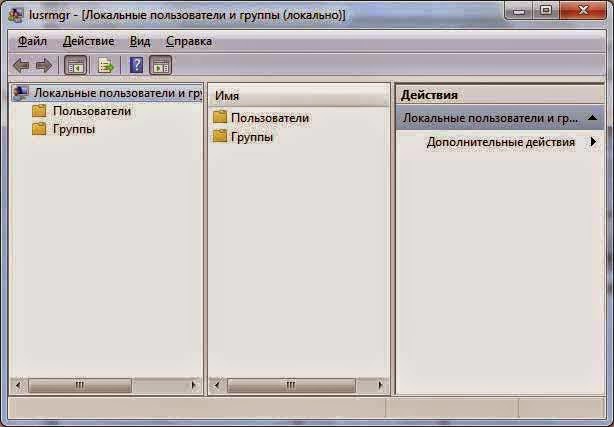Go back with the left arrow toolbar icon
Viewport: 614px width, 427px height.
tap(21, 65)
